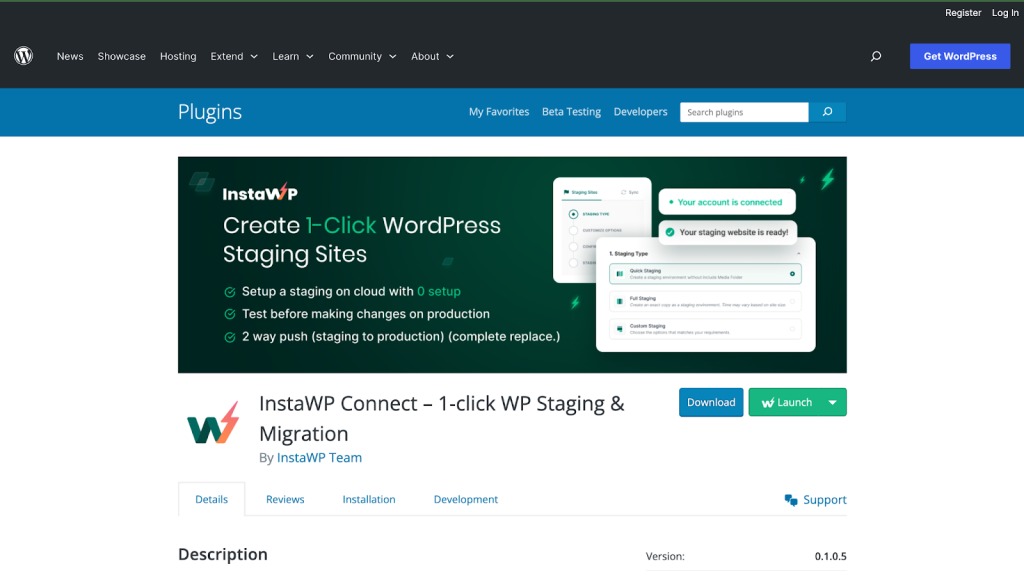Expand the About dropdown menu
Viewport: 1024px width, 580px height.
(432, 56)
